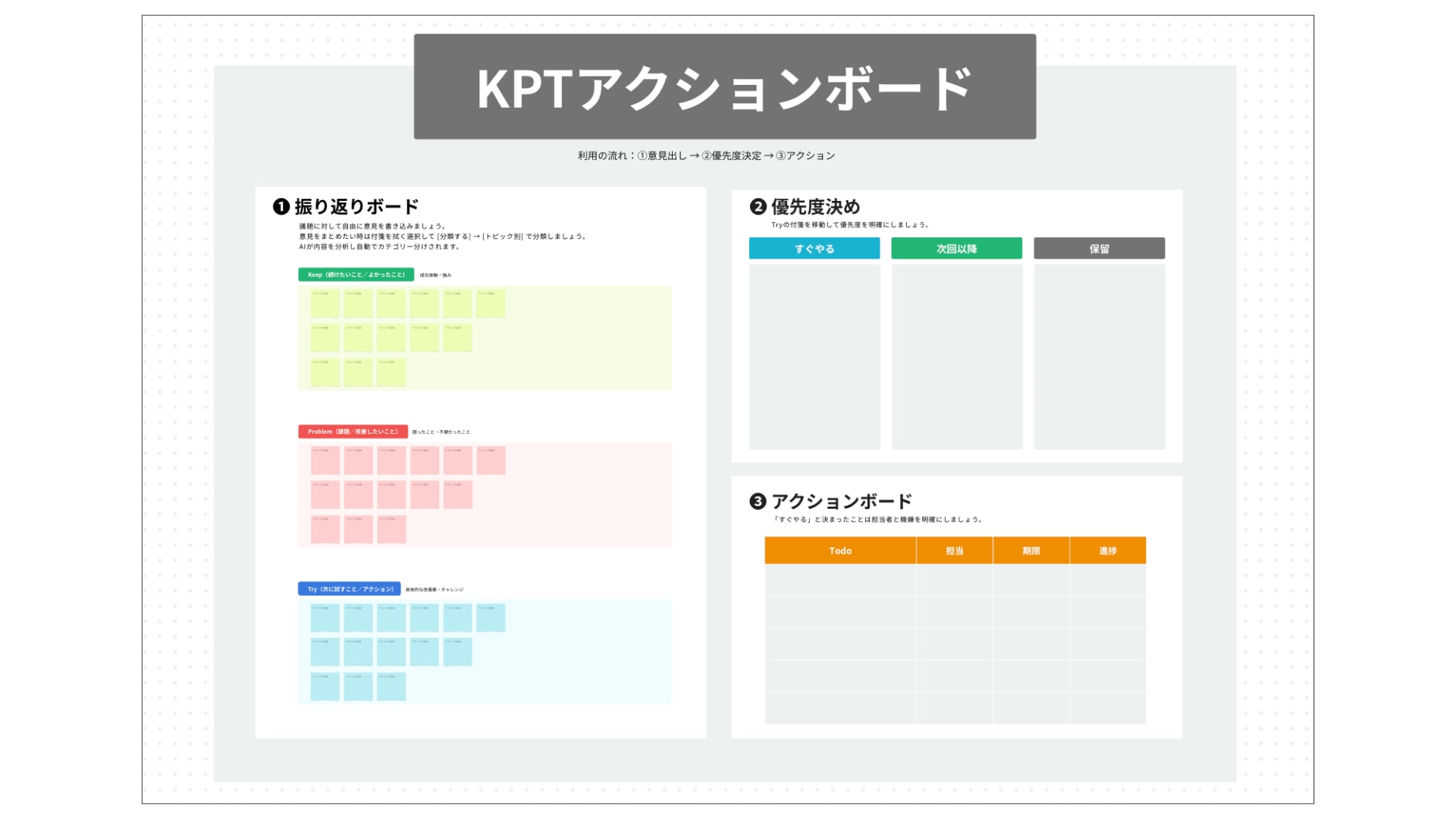Click the Todo table header
This screenshot has height=819, width=1456.
(839, 551)
